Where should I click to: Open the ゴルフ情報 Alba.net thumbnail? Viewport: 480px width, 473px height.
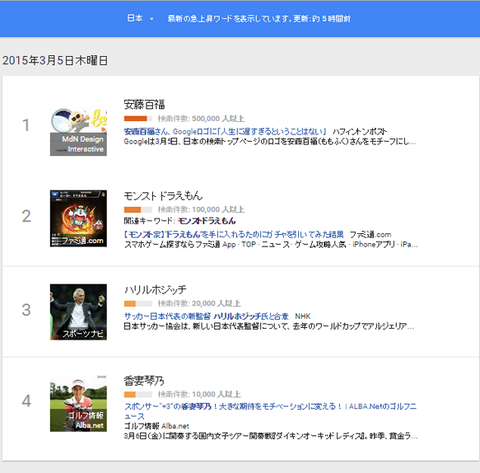pyautogui.click(x=78, y=403)
